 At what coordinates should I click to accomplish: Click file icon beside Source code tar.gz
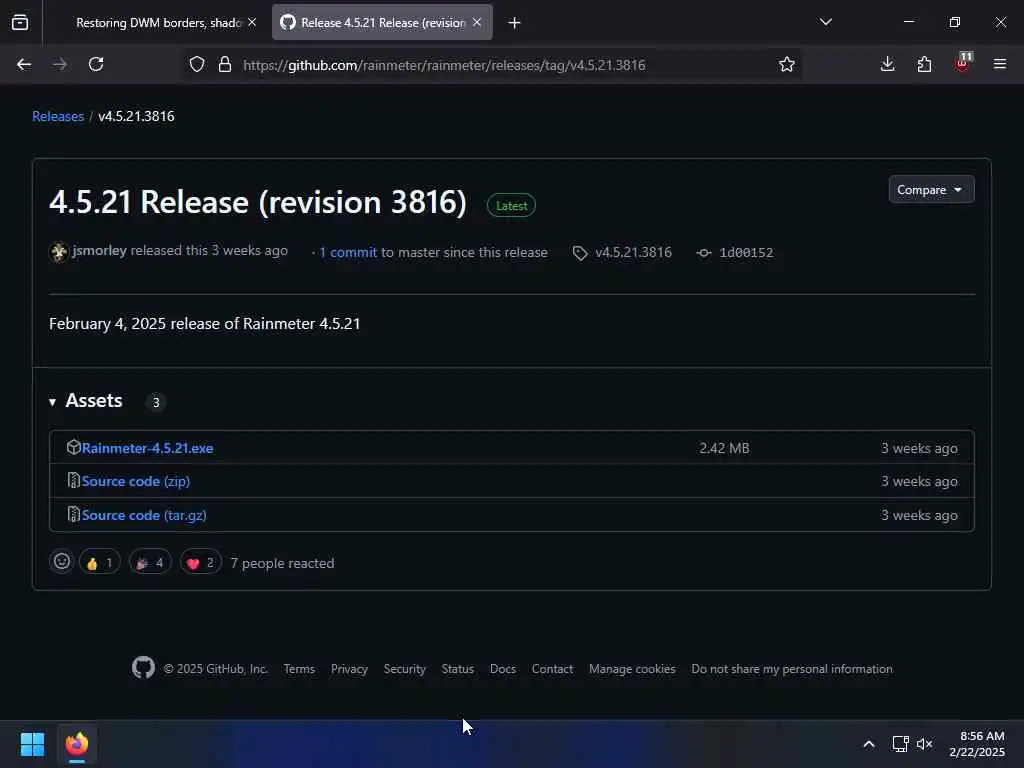click(74, 515)
